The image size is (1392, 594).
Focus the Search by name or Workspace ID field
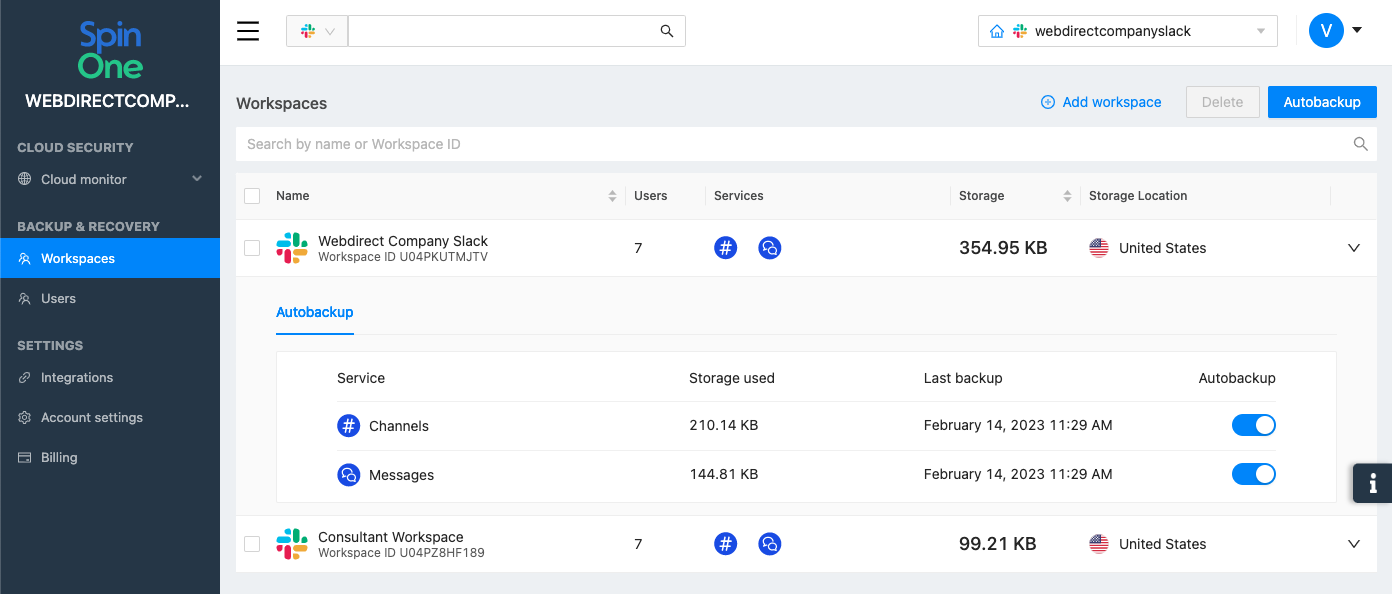point(790,144)
